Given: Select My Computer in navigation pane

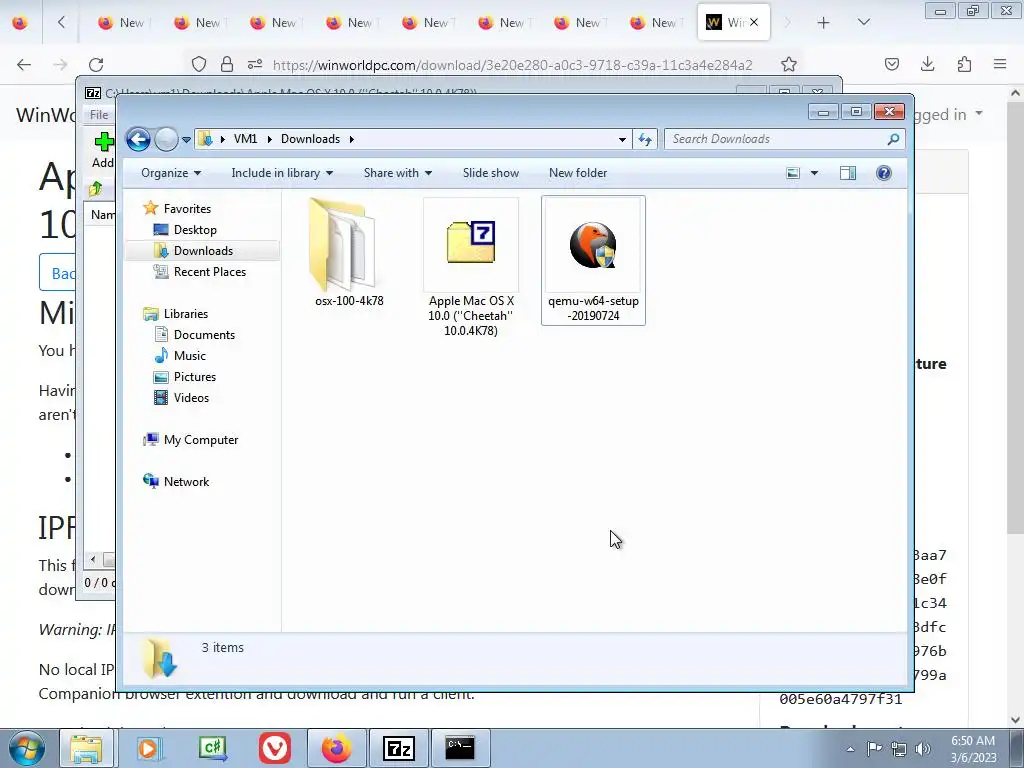Looking at the screenshot, I should (200, 440).
